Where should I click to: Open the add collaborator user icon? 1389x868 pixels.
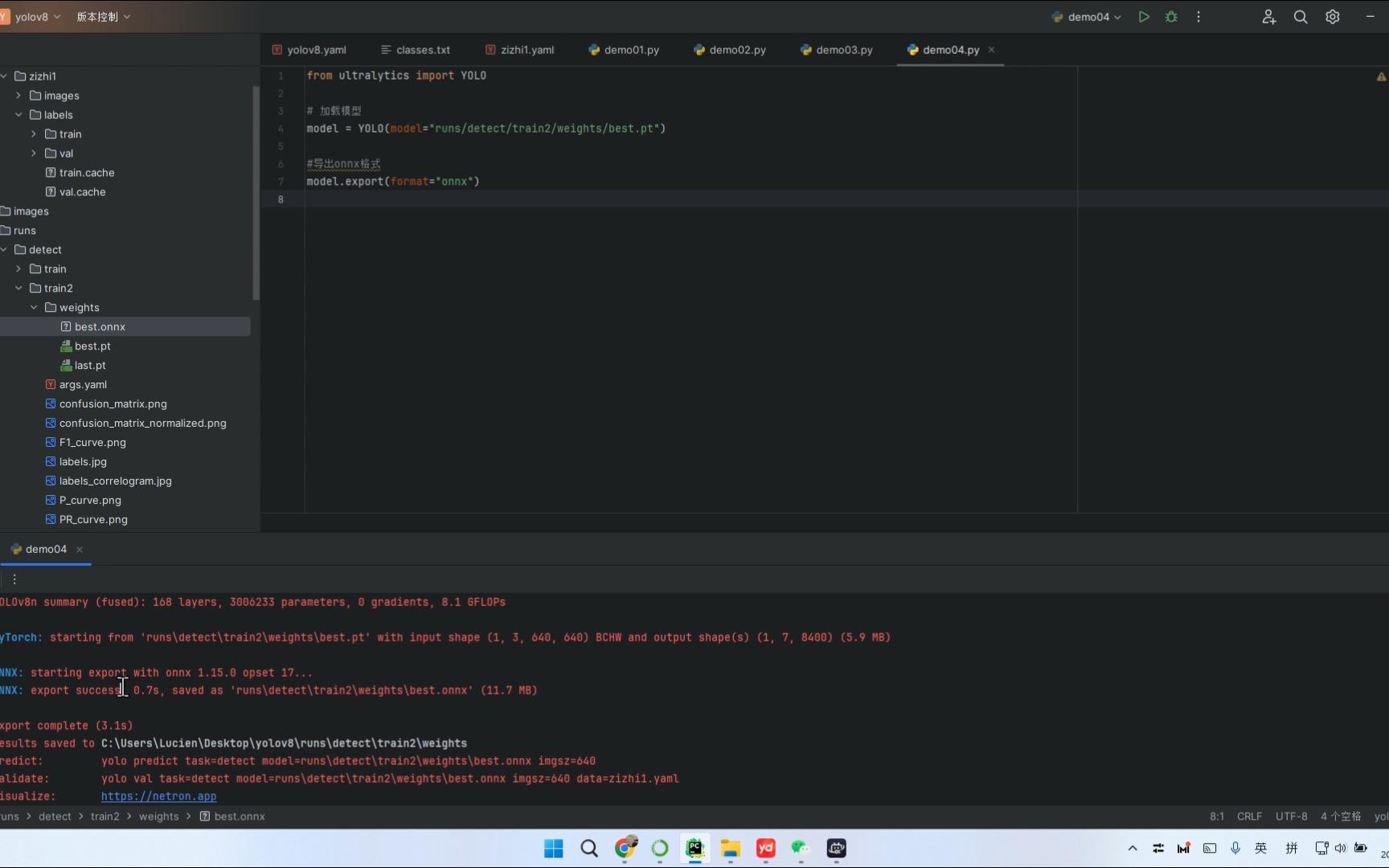point(1268,17)
